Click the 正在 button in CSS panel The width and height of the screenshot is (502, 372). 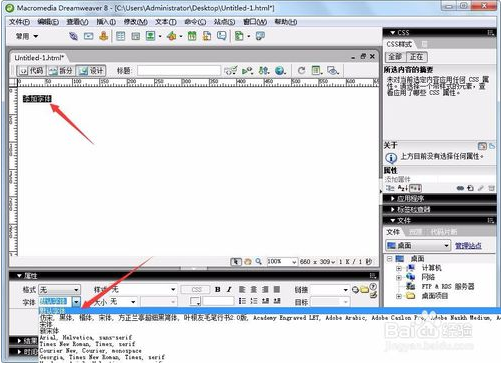(x=417, y=57)
